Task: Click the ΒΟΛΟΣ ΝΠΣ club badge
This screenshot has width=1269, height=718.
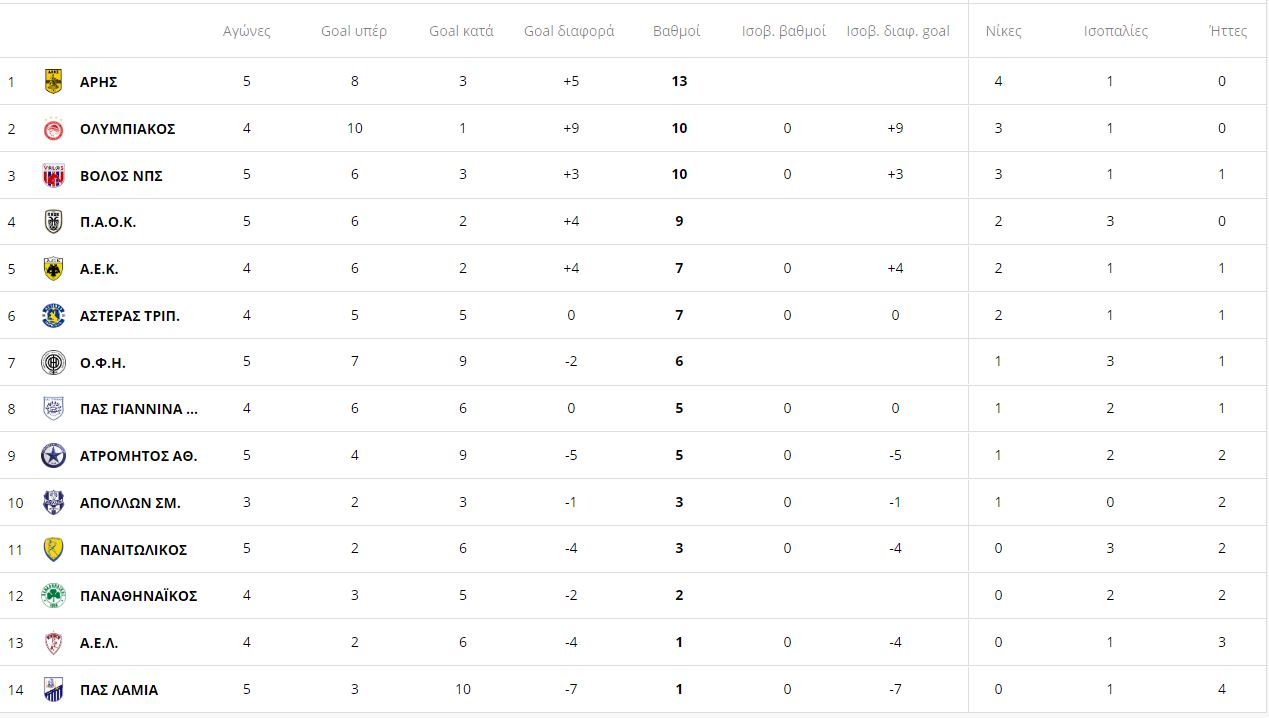Action: pyautogui.click(x=54, y=175)
